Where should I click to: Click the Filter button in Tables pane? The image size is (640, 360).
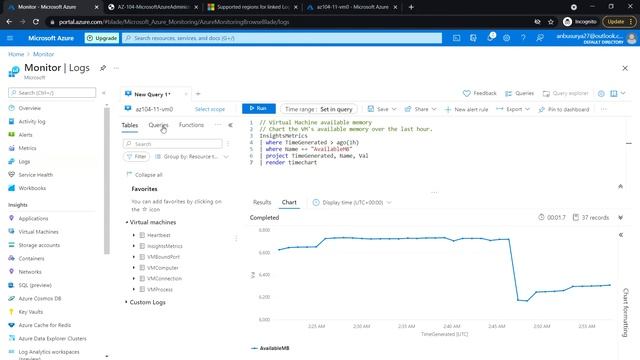coord(136,157)
